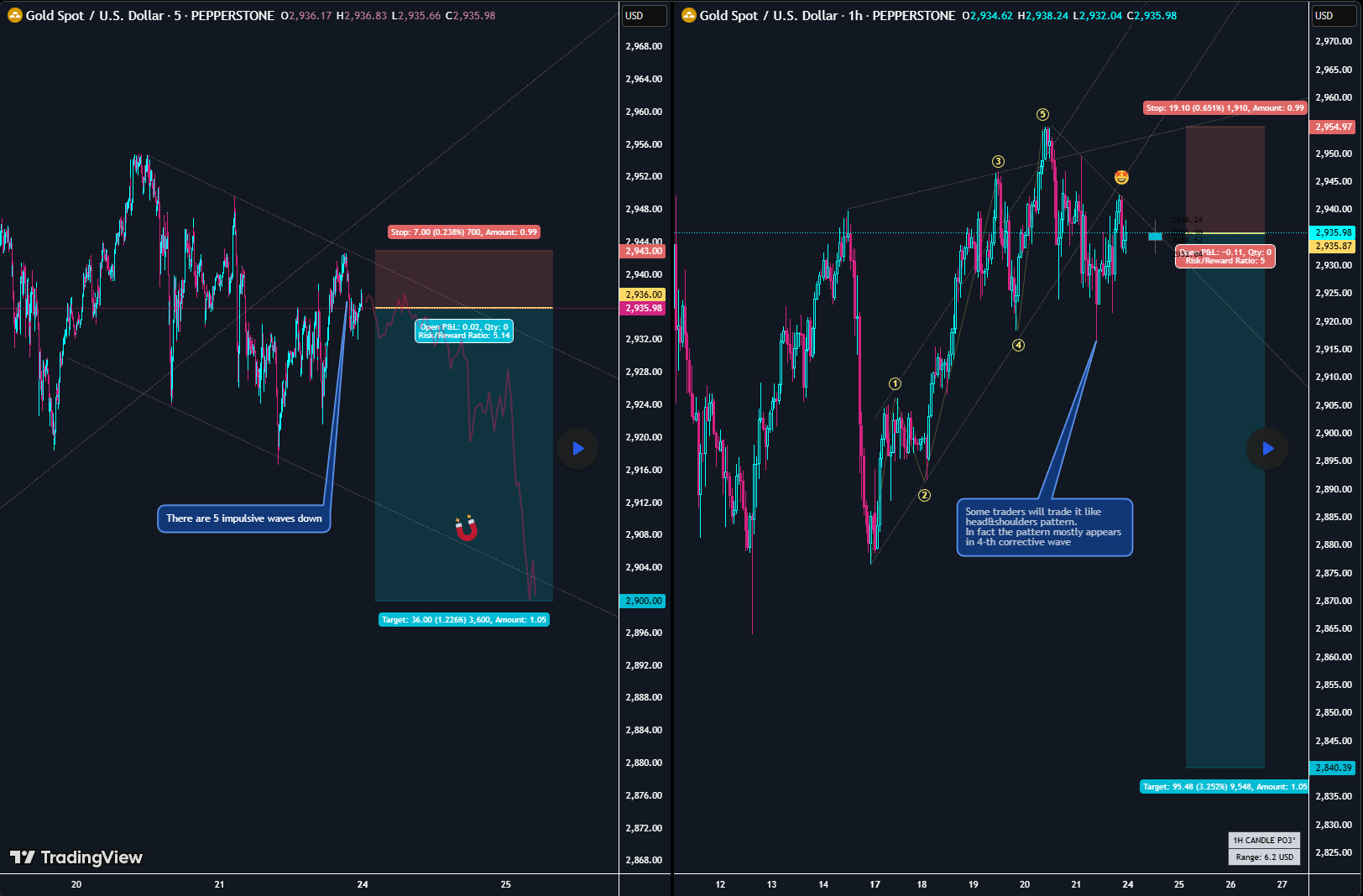Select the wave 3 circle label
Screen dimensions: 1363x896
[x=998, y=161]
